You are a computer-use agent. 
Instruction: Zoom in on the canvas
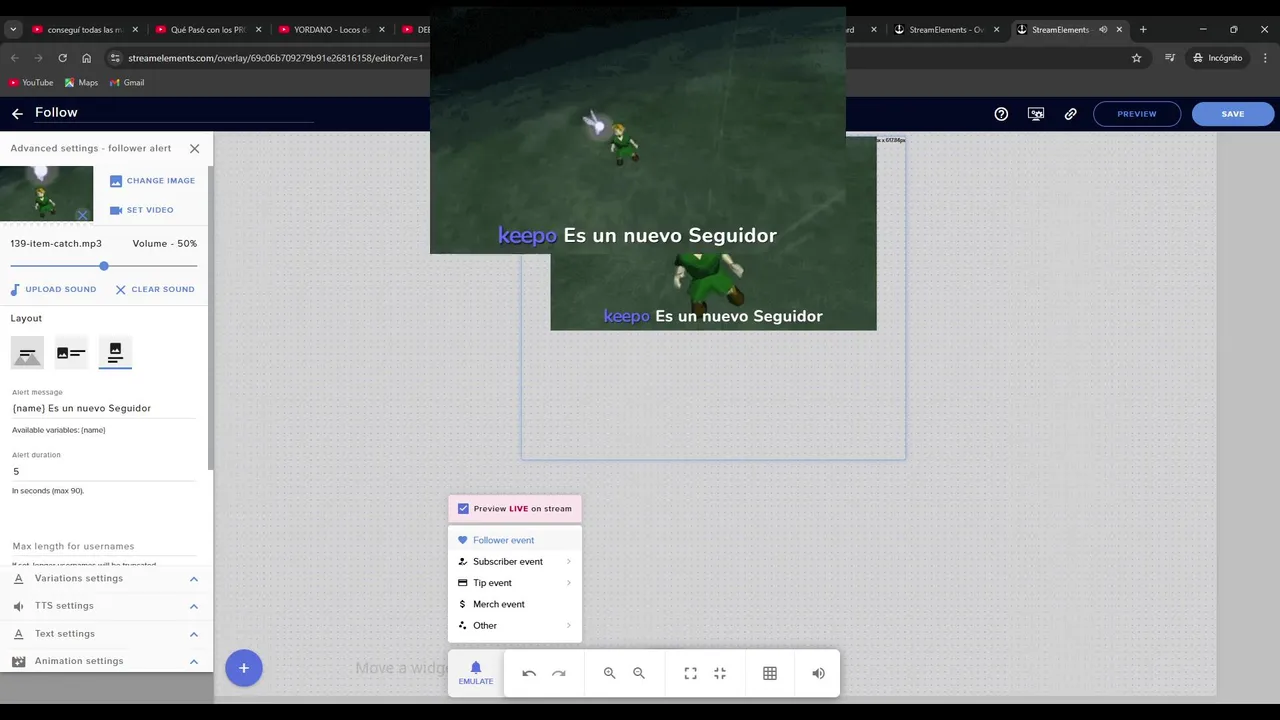(610, 674)
